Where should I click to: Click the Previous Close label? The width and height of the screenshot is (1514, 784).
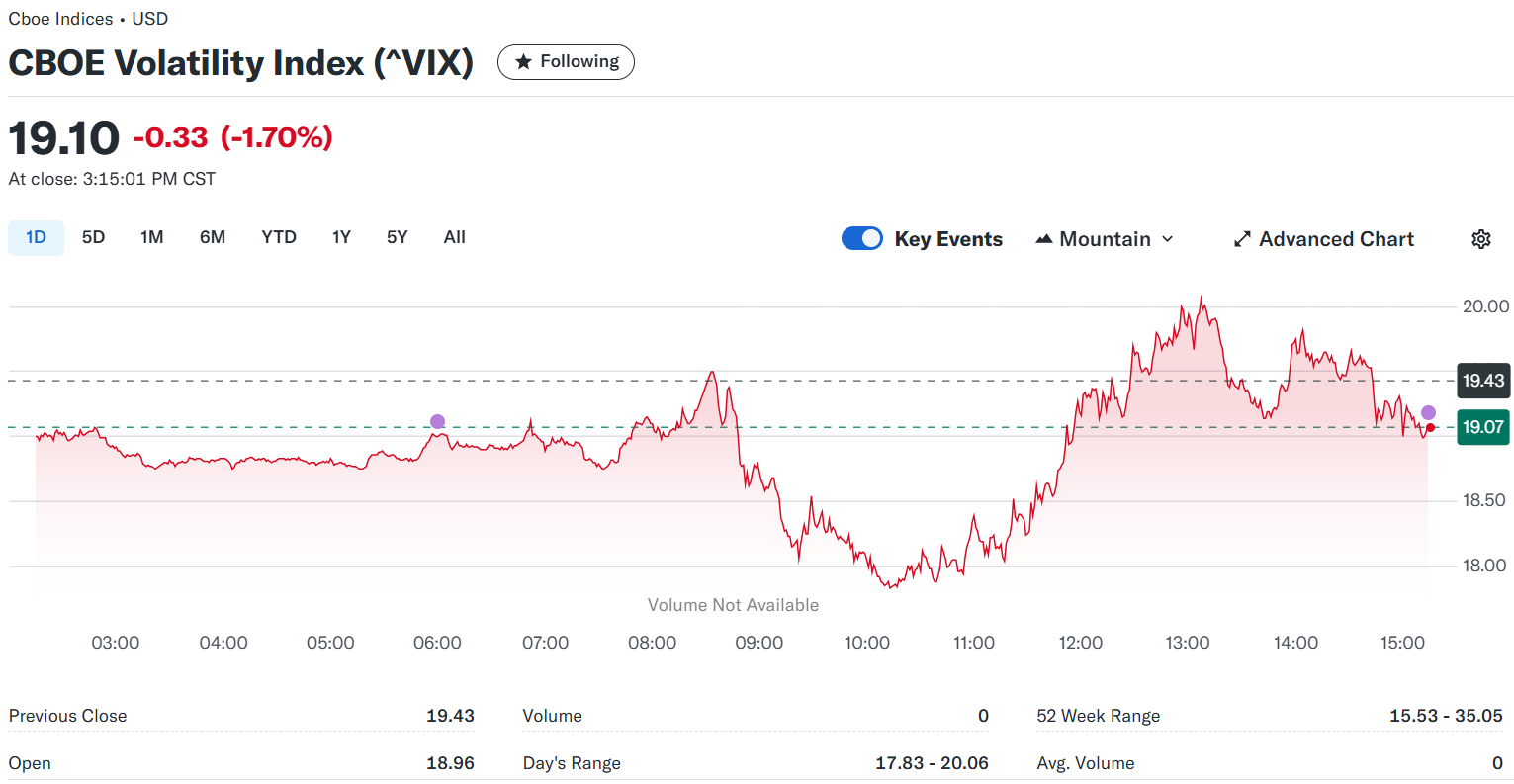pyautogui.click(x=67, y=716)
